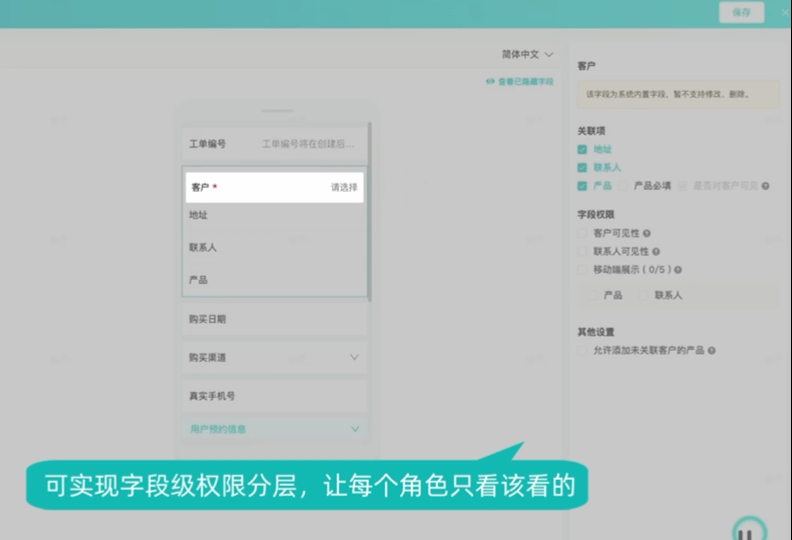Click the 客户 请选择 field
792x540 pixels.
[275, 187]
